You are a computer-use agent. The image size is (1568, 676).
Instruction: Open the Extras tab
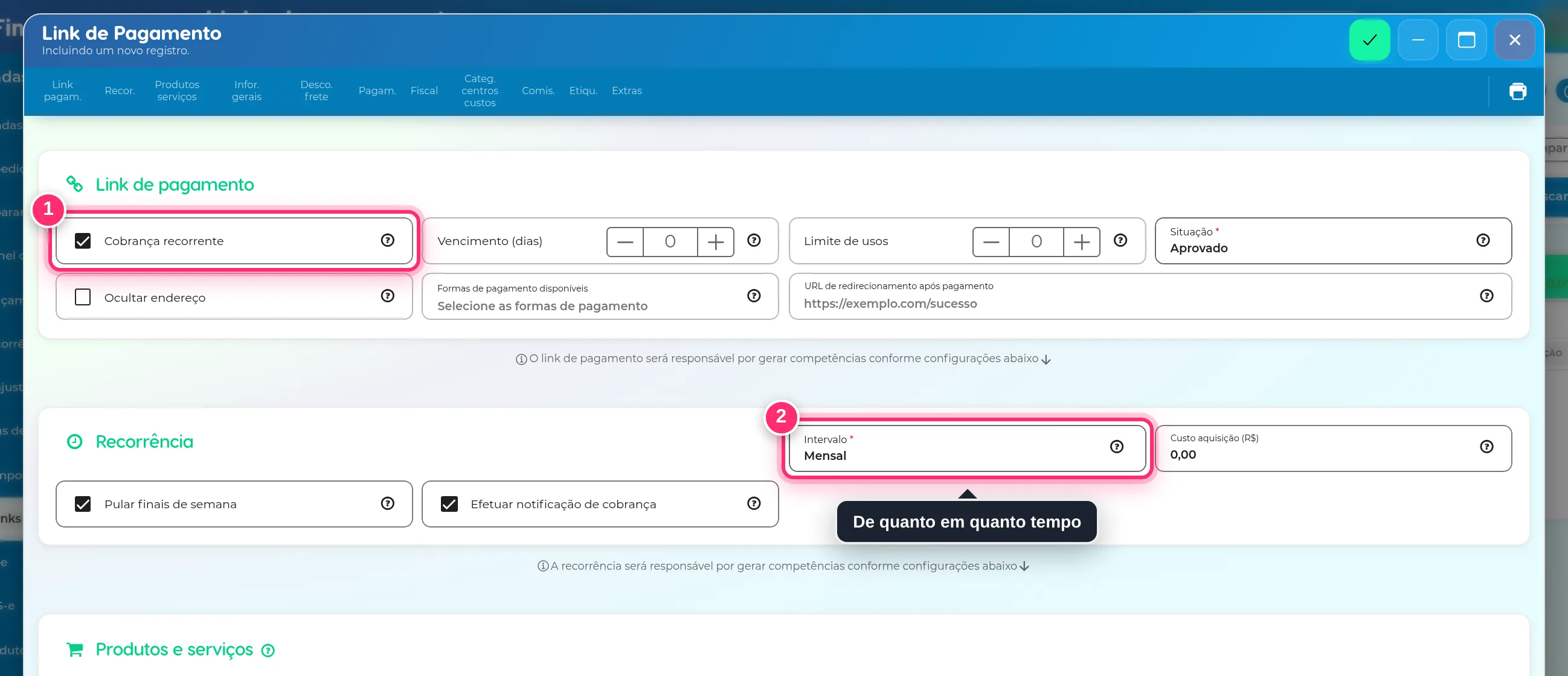(x=626, y=91)
